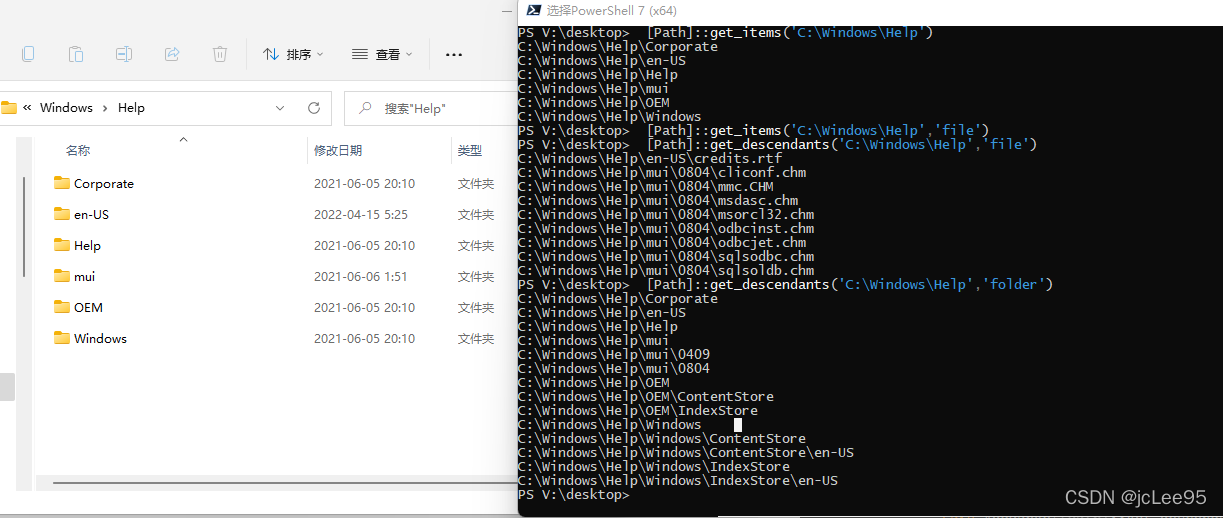Click the Corporate folder icon
The image size is (1223, 518).
(62, 183)
